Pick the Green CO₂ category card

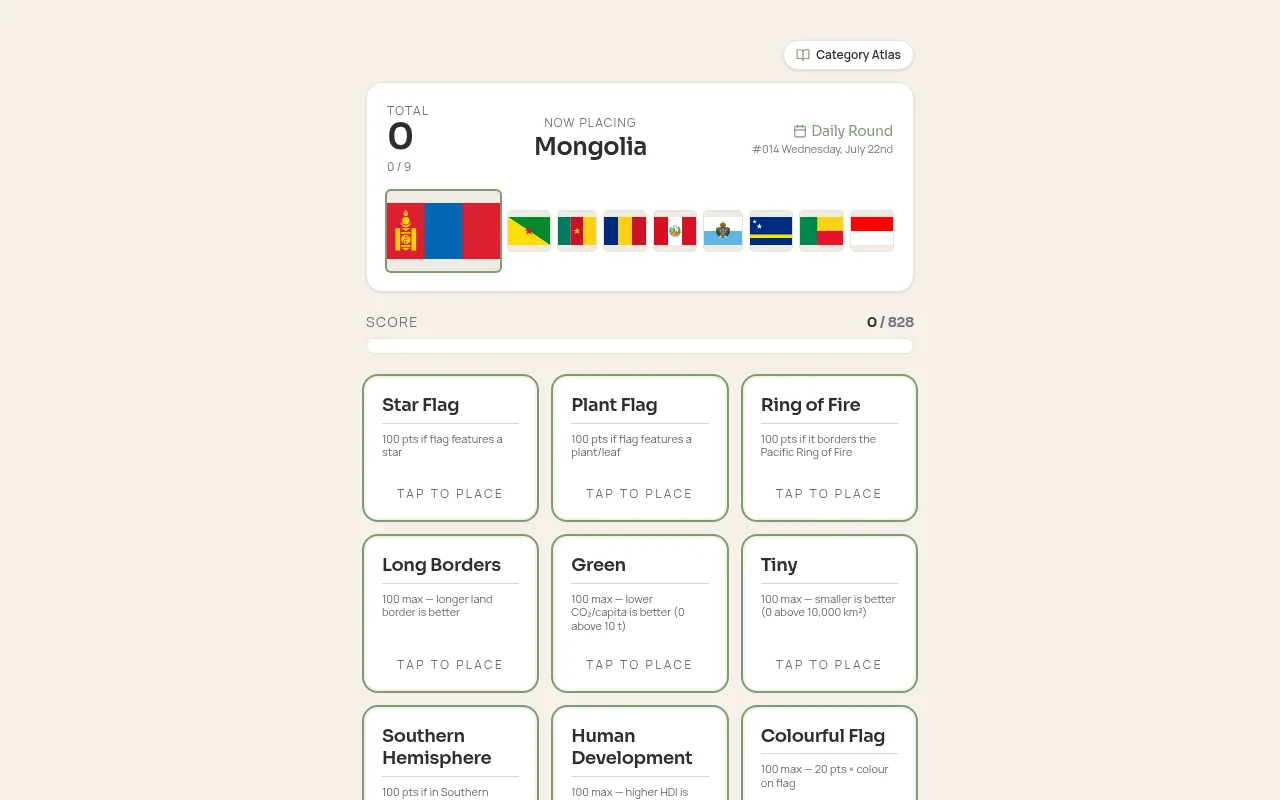(640, 613)
